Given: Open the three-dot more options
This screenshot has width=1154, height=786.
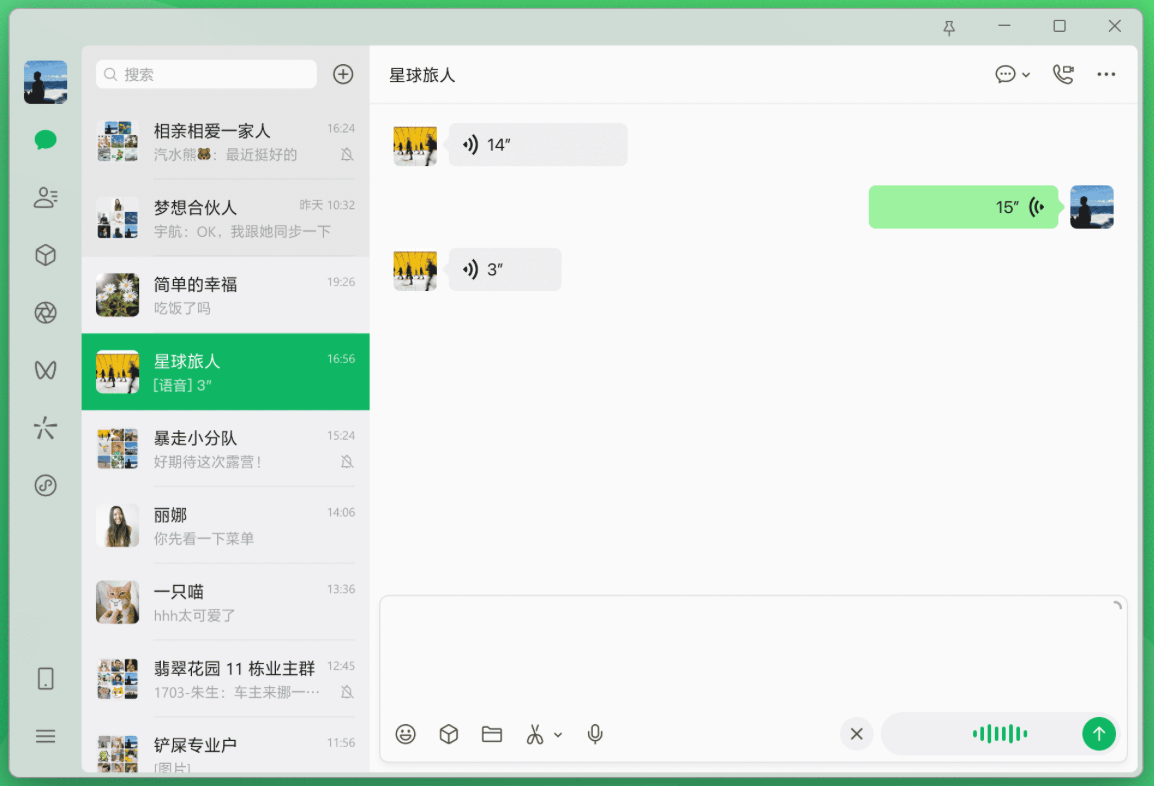Looking at the screenshot, I should click(x=1106, y=74).
